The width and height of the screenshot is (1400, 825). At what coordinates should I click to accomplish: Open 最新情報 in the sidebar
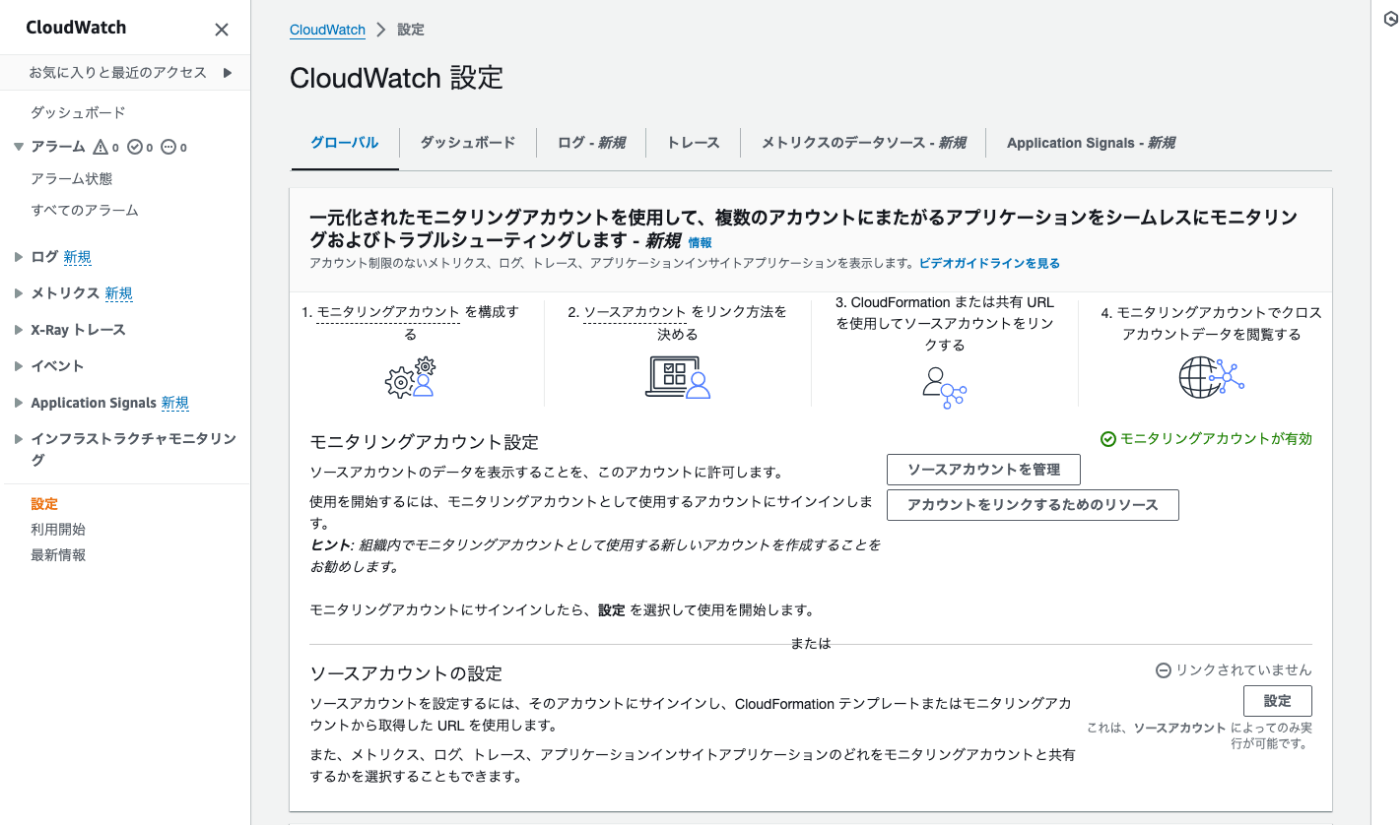point(58,555)
